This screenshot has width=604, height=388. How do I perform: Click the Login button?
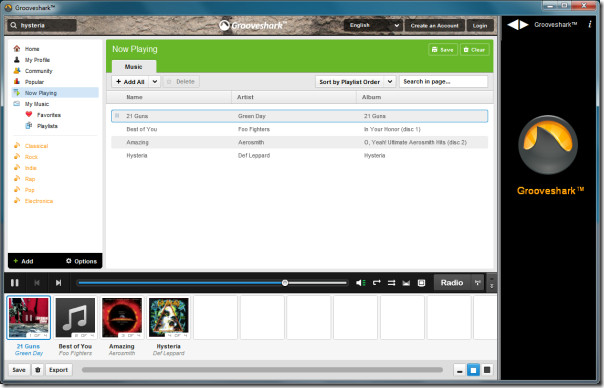coord(480,25)
